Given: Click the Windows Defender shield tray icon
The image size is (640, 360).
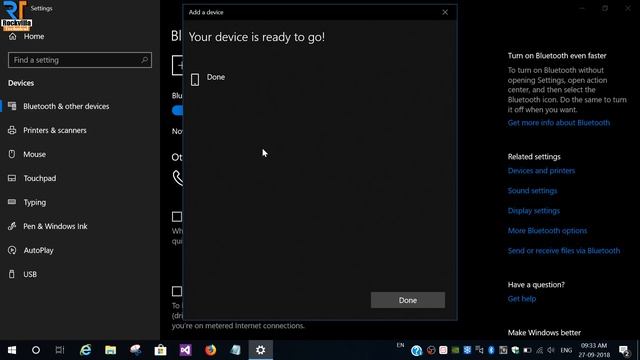Looking at the screenshot, I should click(x=516, y=350).
